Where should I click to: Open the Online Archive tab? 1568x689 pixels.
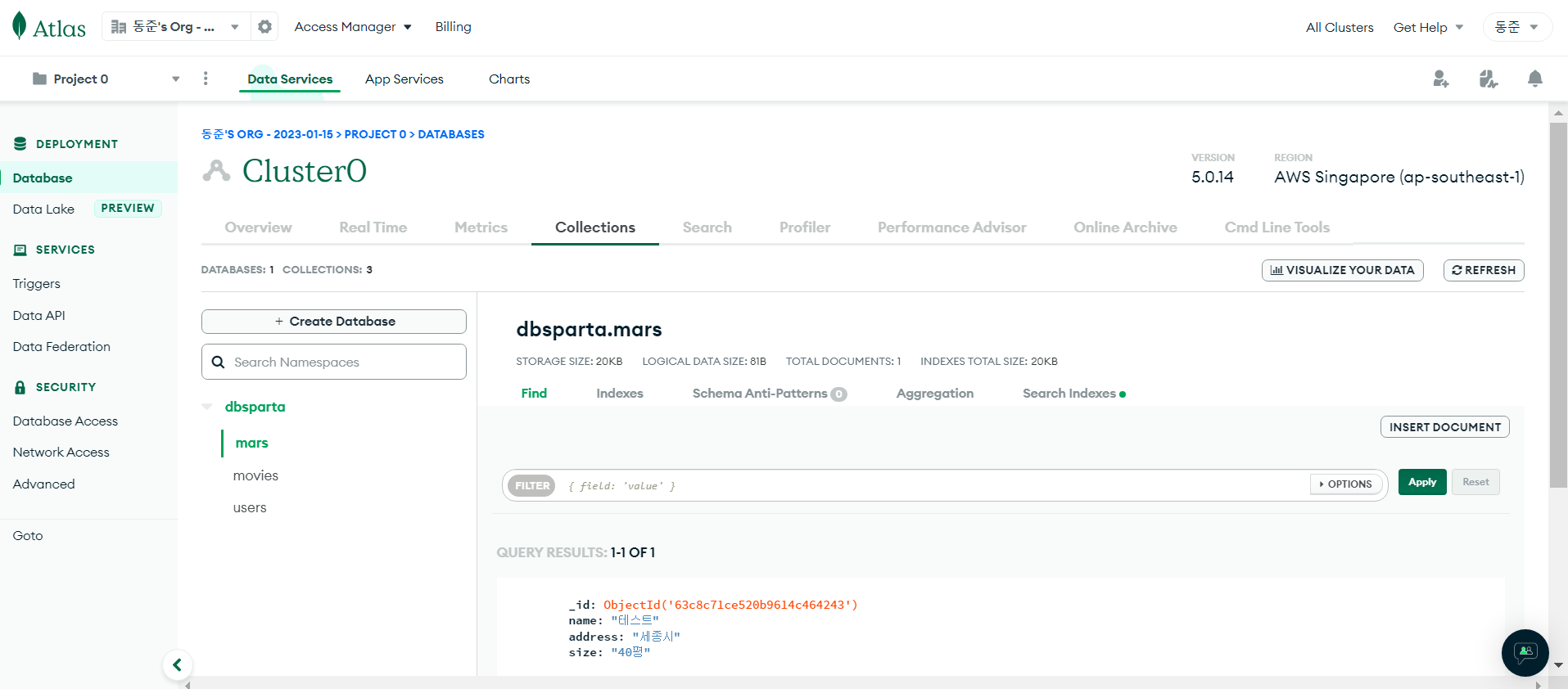1126,227
